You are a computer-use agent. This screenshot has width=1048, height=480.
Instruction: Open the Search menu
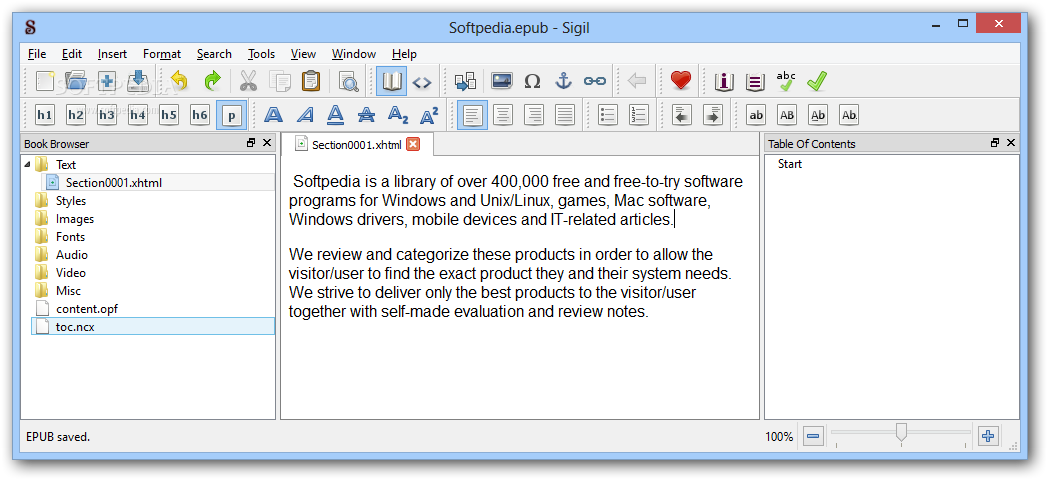214,54
